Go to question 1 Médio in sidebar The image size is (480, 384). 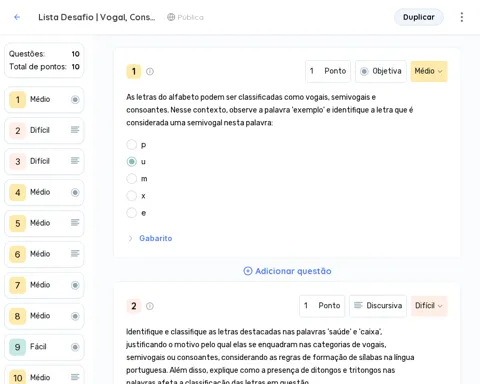[44, 100]
